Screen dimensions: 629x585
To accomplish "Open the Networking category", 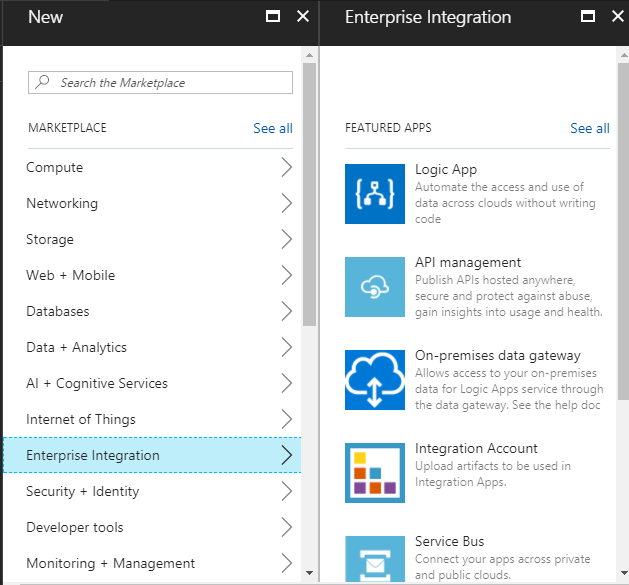I will tap(62, 203).
